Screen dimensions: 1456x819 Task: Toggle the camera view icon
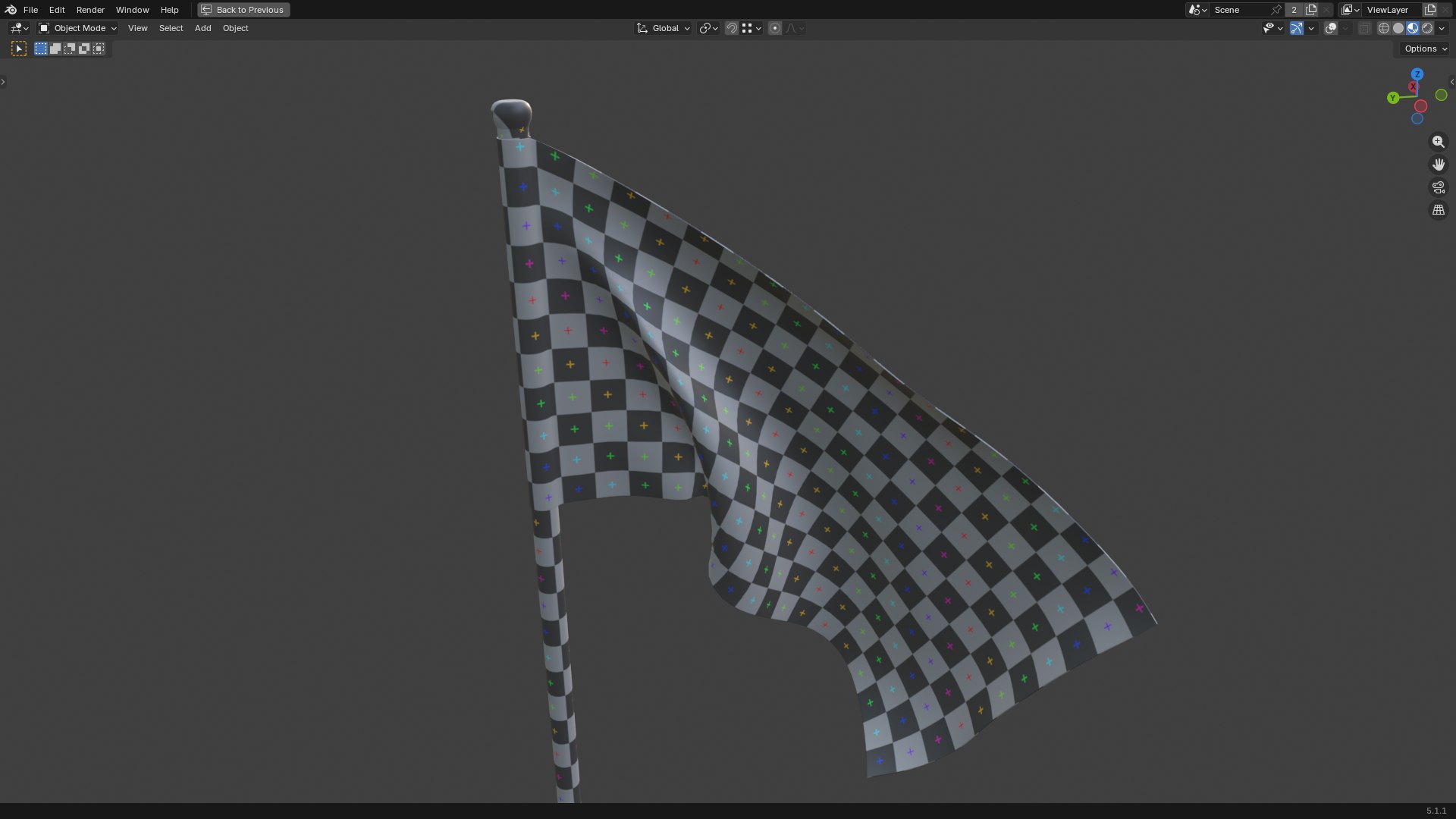click(x=1439, y=187)
